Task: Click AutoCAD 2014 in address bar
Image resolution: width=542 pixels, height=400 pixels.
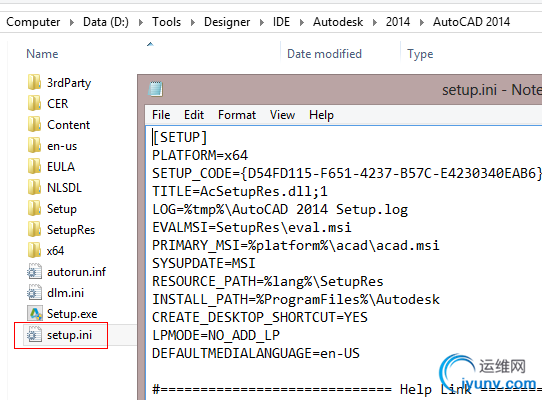Action: pos(471,22)
